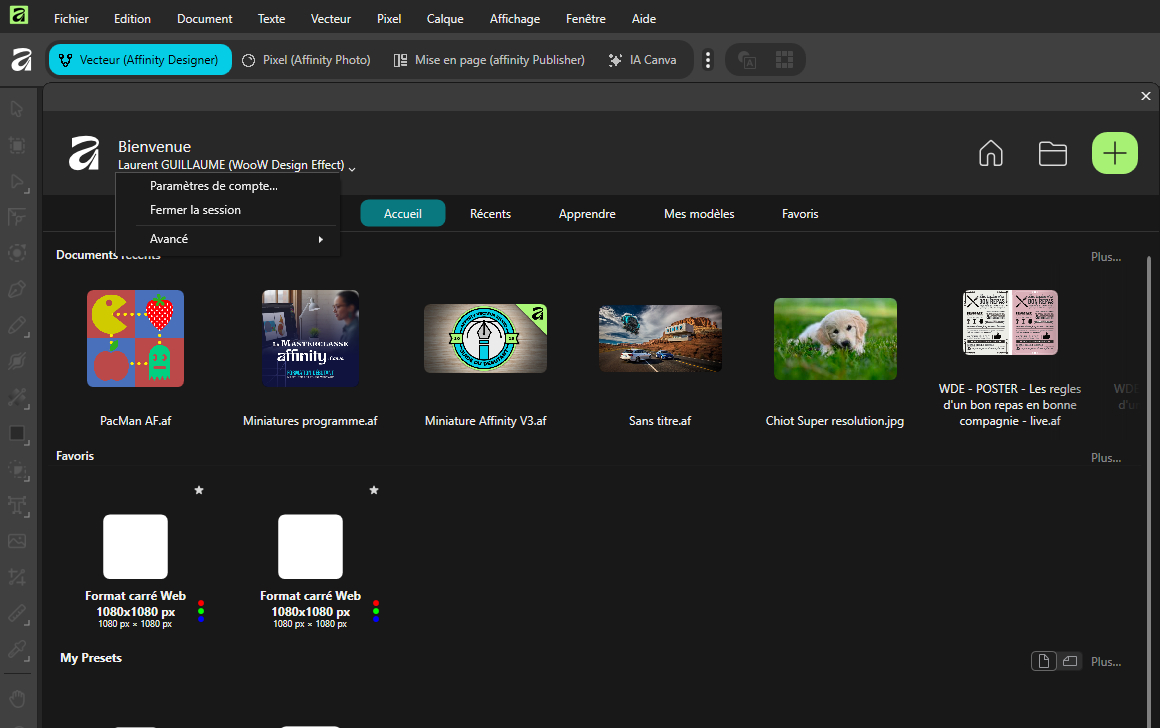
Task: Expand the Laurent GUILLAUME account dropdown chevron
Action: click(352, 168)
